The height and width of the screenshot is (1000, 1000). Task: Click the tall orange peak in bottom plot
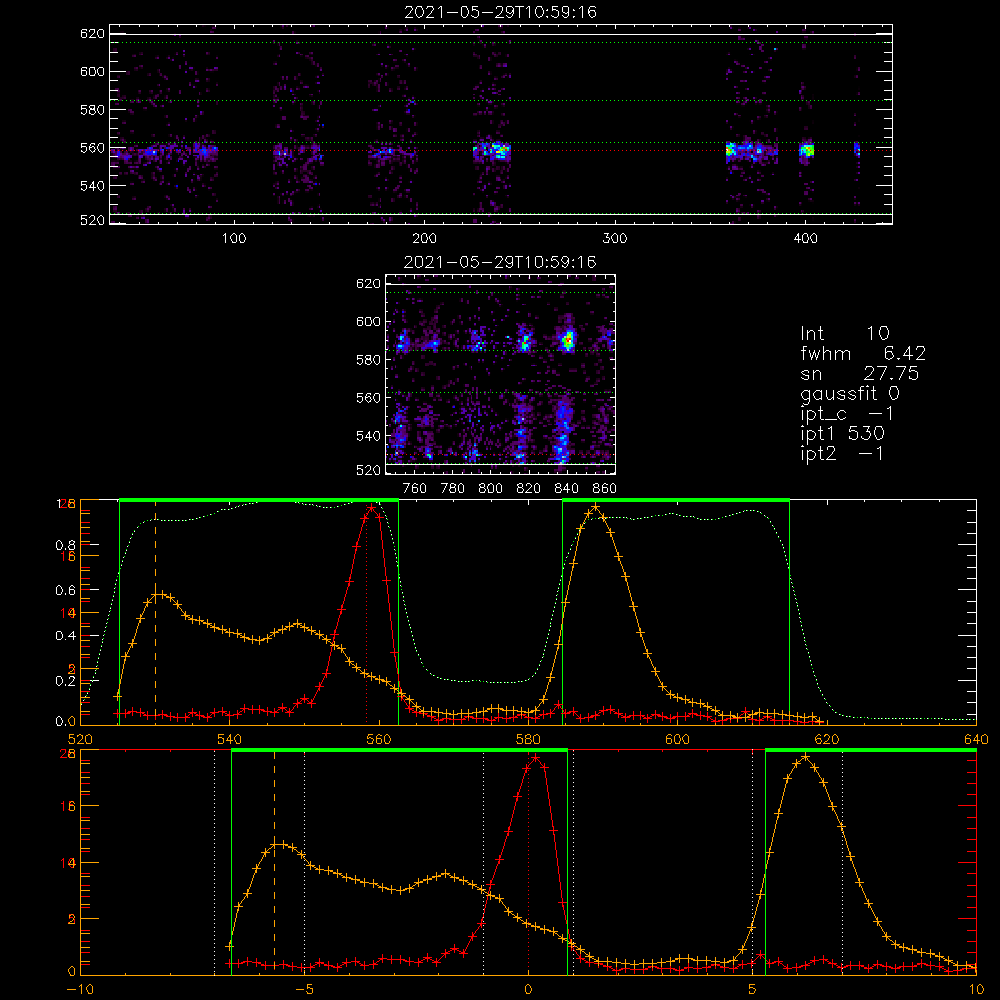[x=805, y=757]
